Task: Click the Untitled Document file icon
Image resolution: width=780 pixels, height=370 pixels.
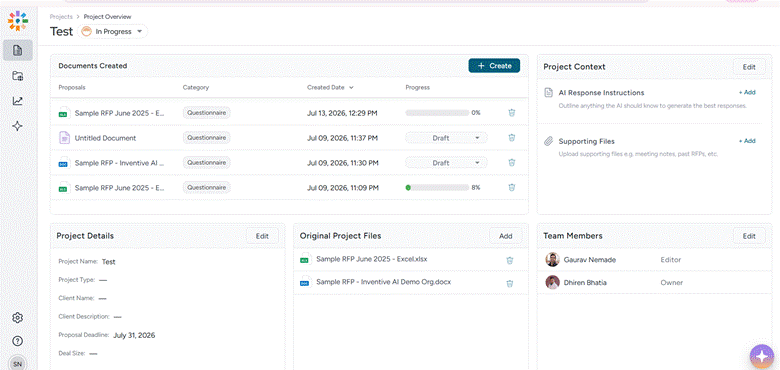Action: pyautogui.click(x=64, y=138)
